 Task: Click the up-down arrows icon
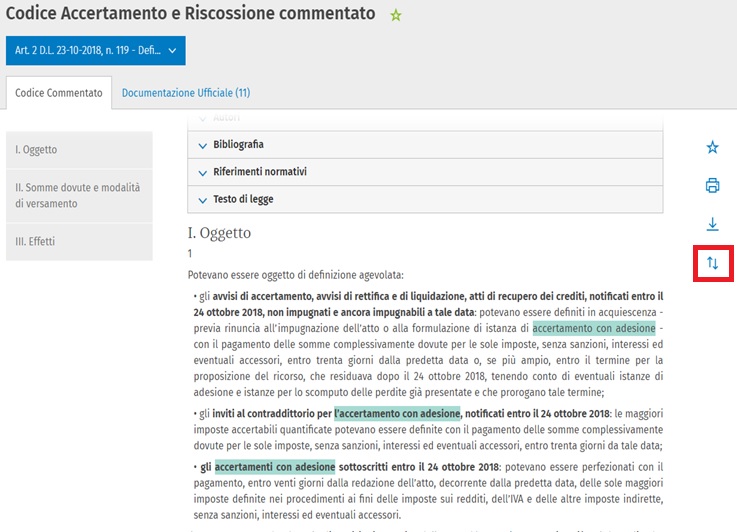[712, 264]
